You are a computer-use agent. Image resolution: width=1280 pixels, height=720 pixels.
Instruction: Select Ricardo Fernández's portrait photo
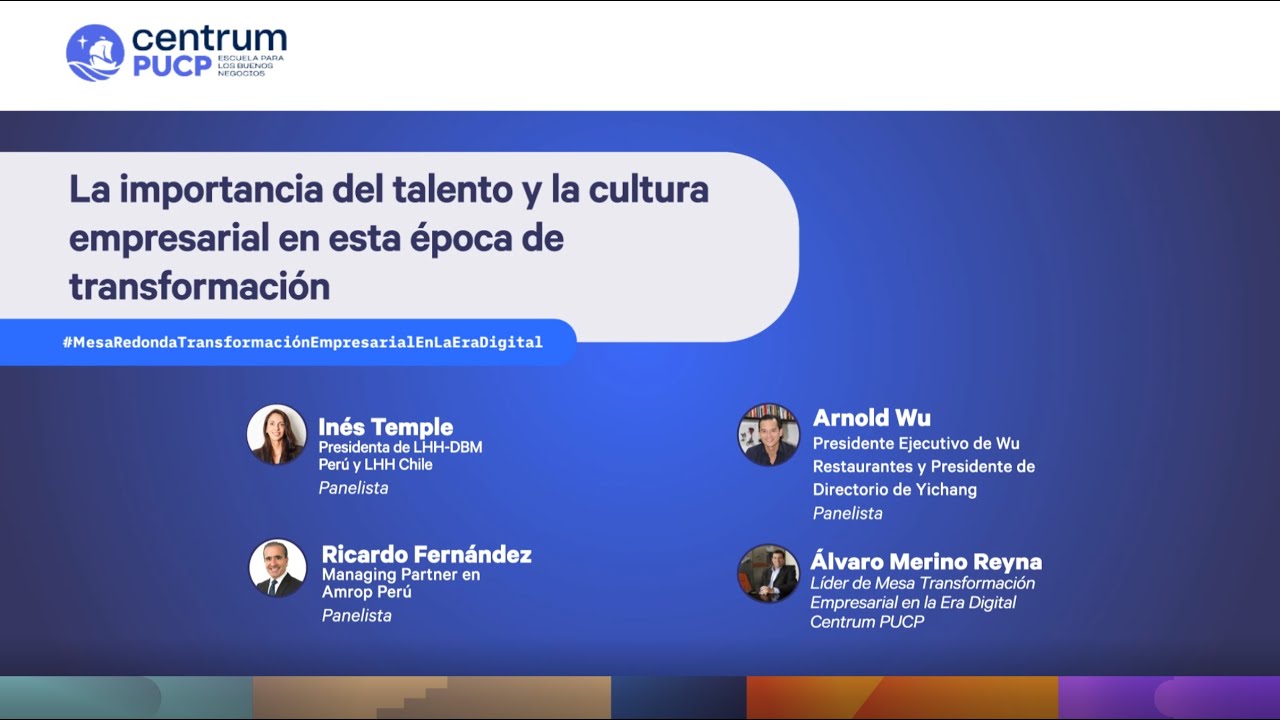pyautogui.click(x=277, y=569)
